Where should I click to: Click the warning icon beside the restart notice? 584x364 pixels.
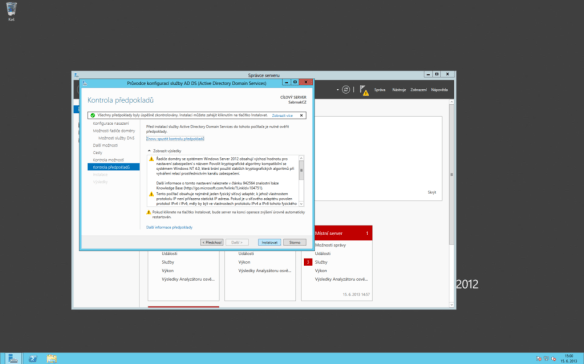pos(149,212)
